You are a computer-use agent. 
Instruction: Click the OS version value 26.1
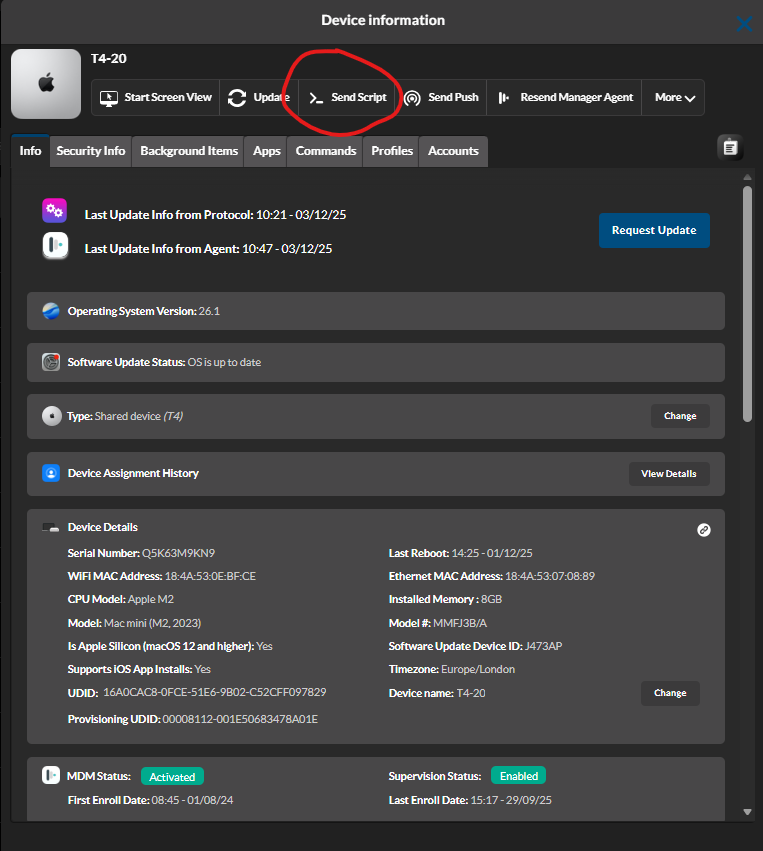tap(209, 311)
